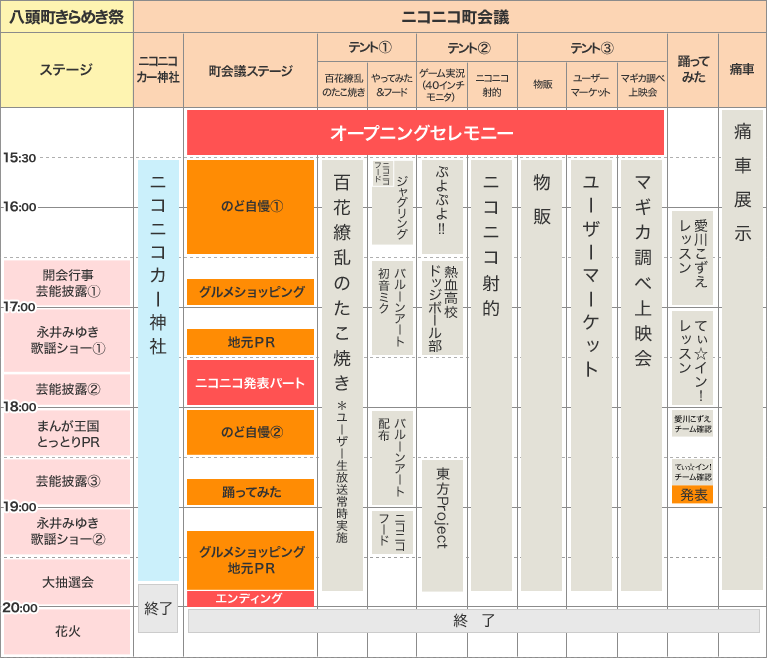The height and width of the screenshot is (658, 767).
Task: Click the orange 踊ってみた stage block
Action: tap(250, 492)
